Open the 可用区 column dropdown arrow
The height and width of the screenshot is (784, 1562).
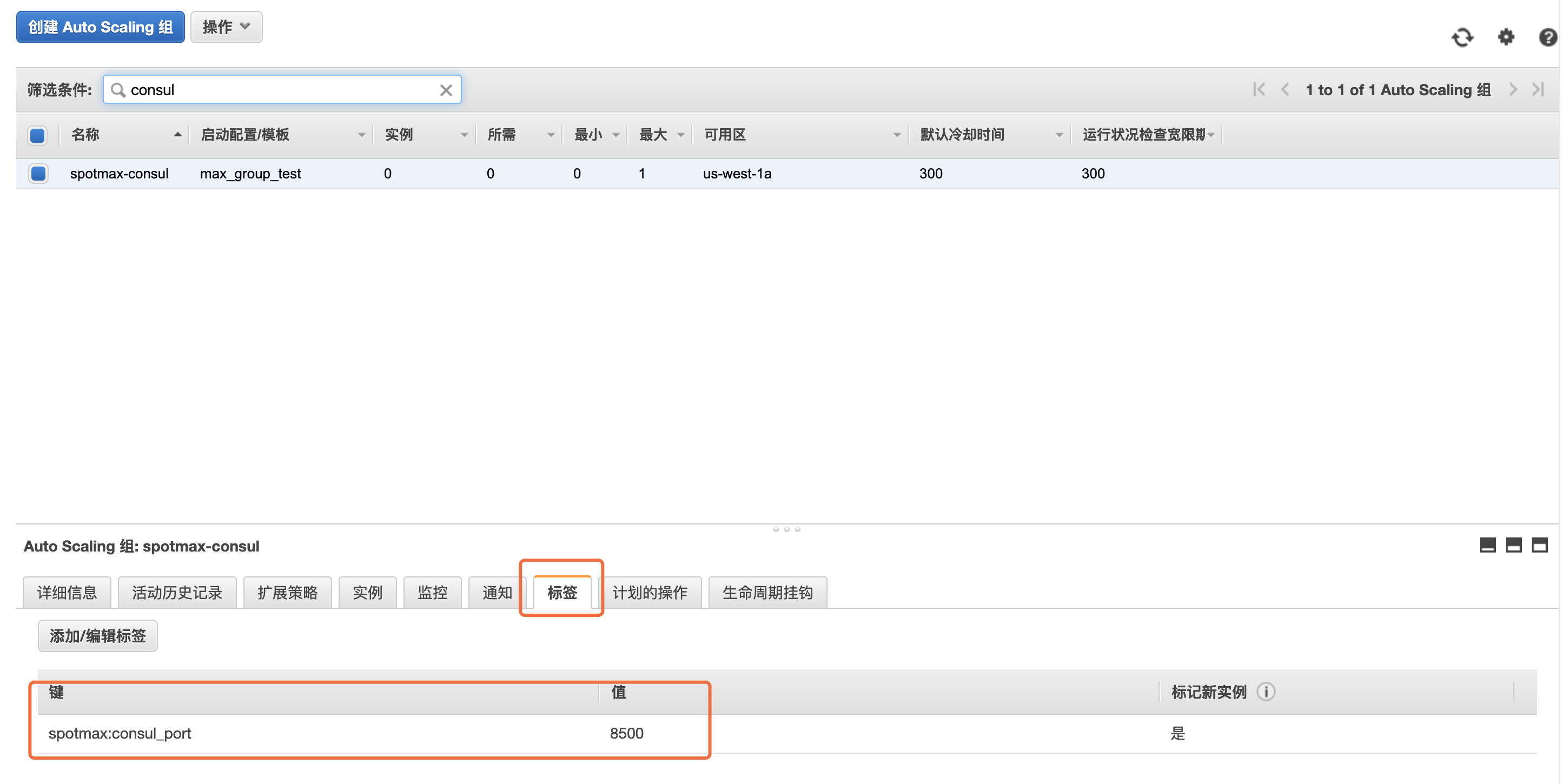pyautogui.click(x=897, y=135)
